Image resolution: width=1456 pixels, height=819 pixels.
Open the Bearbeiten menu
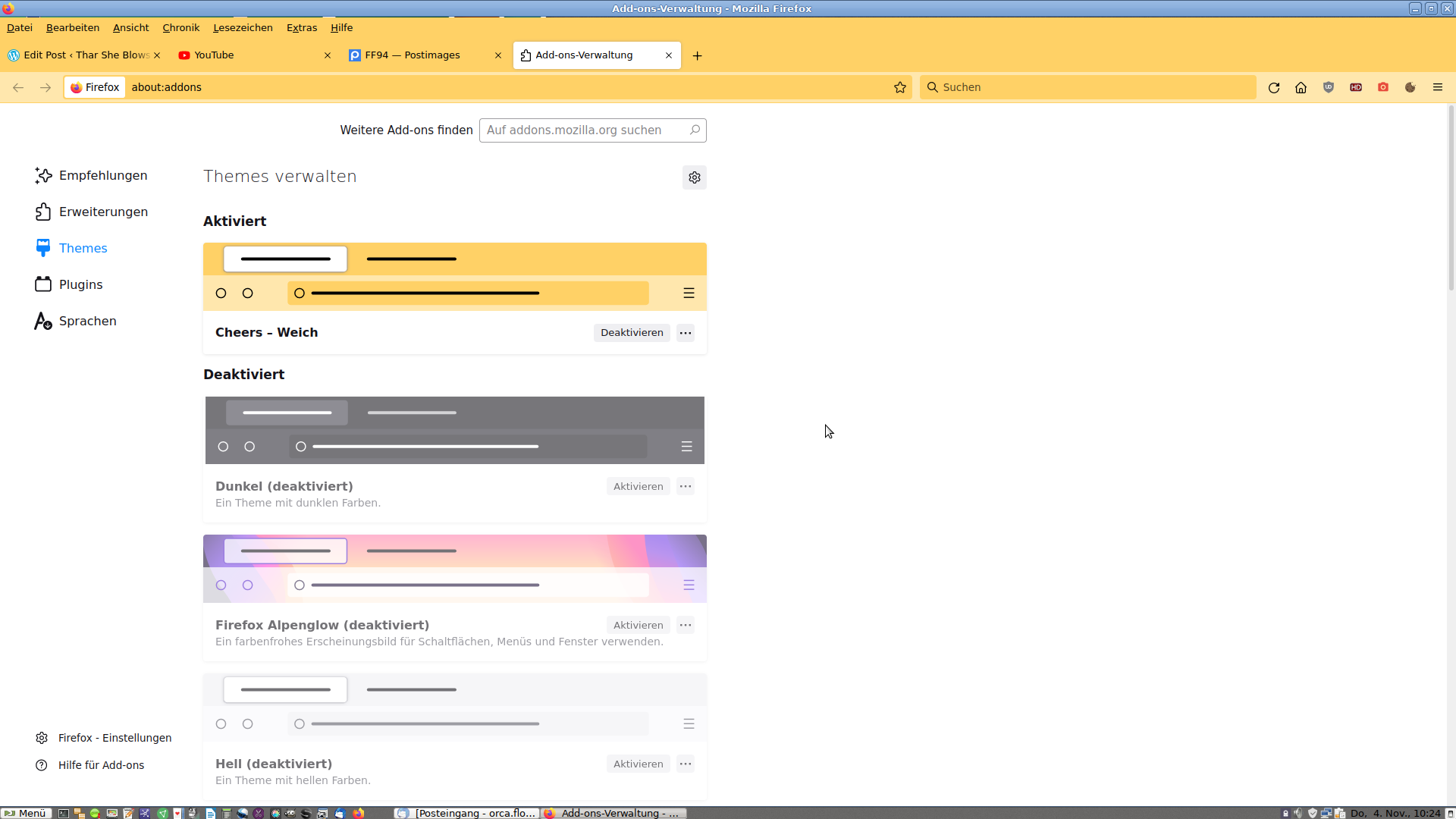click(73, 27)
